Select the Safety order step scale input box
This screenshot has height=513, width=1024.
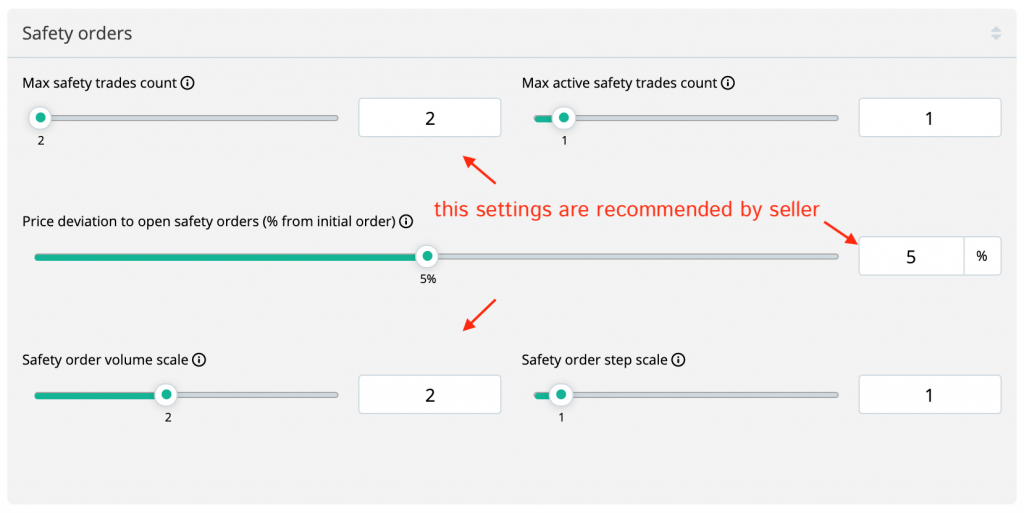click(929, 395)
